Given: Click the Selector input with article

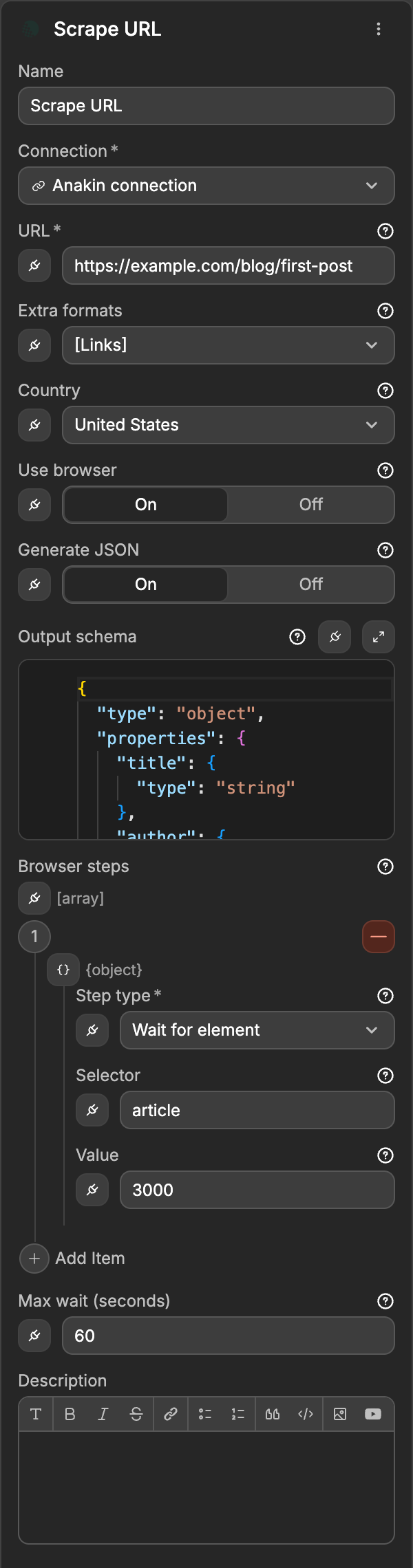Looking at the screenshot, I should [257, 1110].
